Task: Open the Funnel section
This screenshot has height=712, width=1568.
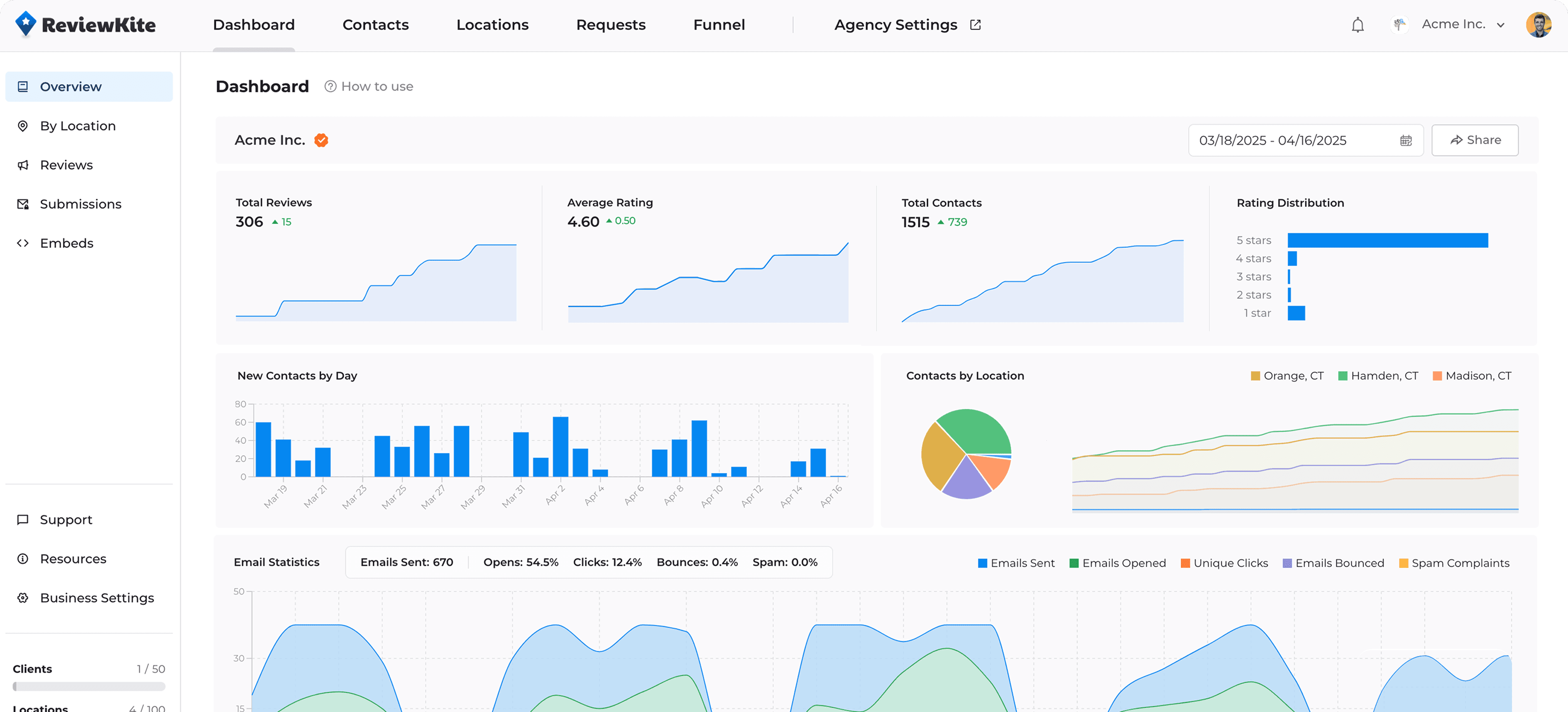Action: tap(719, 24)
